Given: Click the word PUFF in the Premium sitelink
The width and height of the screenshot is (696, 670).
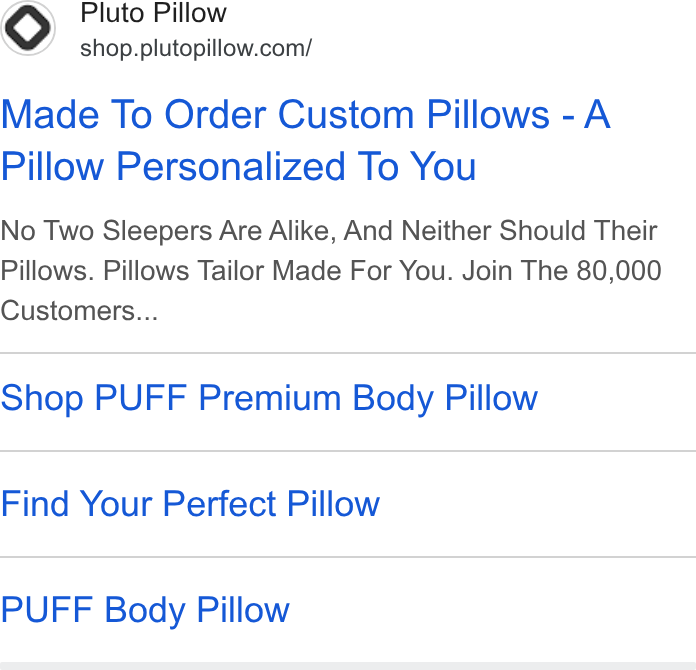Looking at the screenshot, I should point(141,397).
